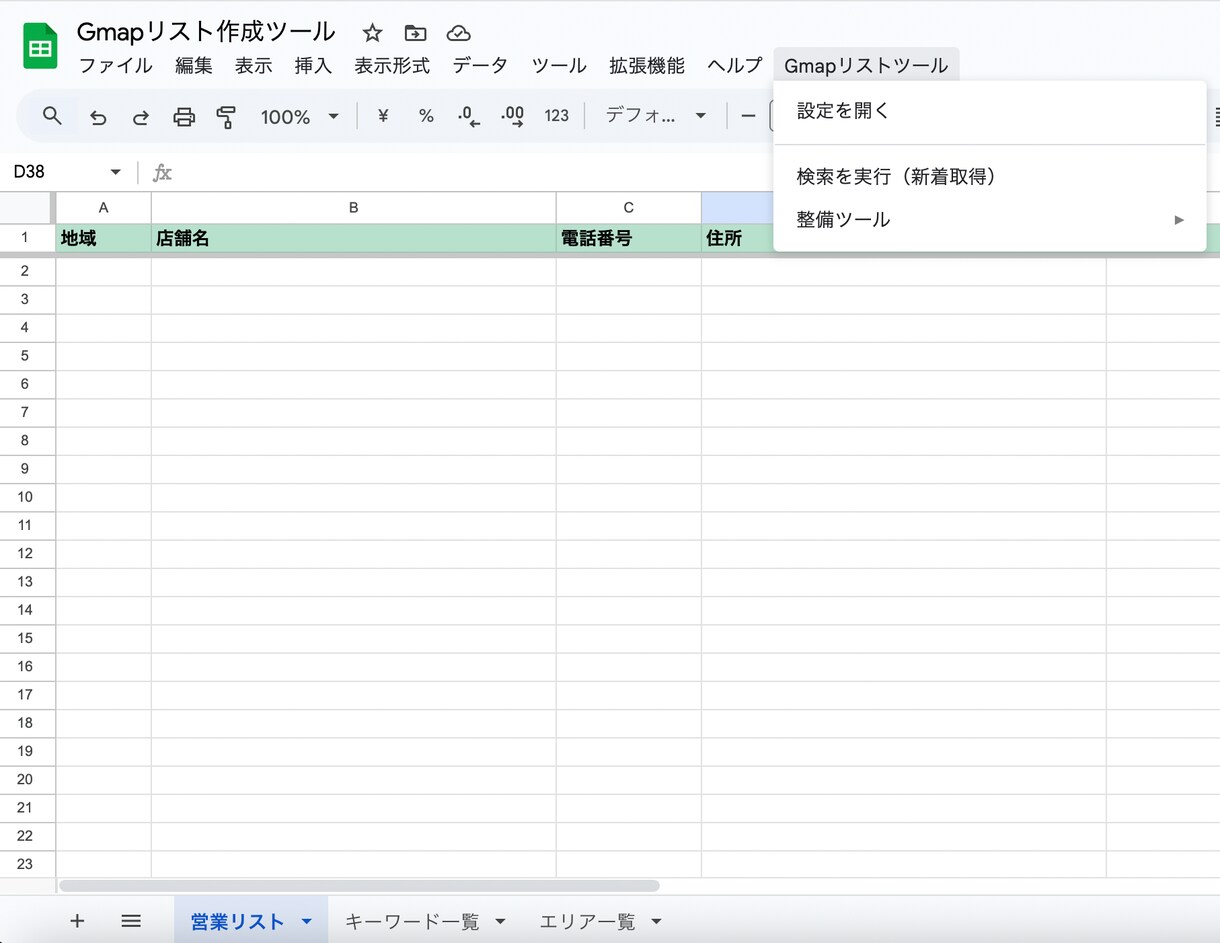Click the 電話番号 header cell

[x=628, y=238]
